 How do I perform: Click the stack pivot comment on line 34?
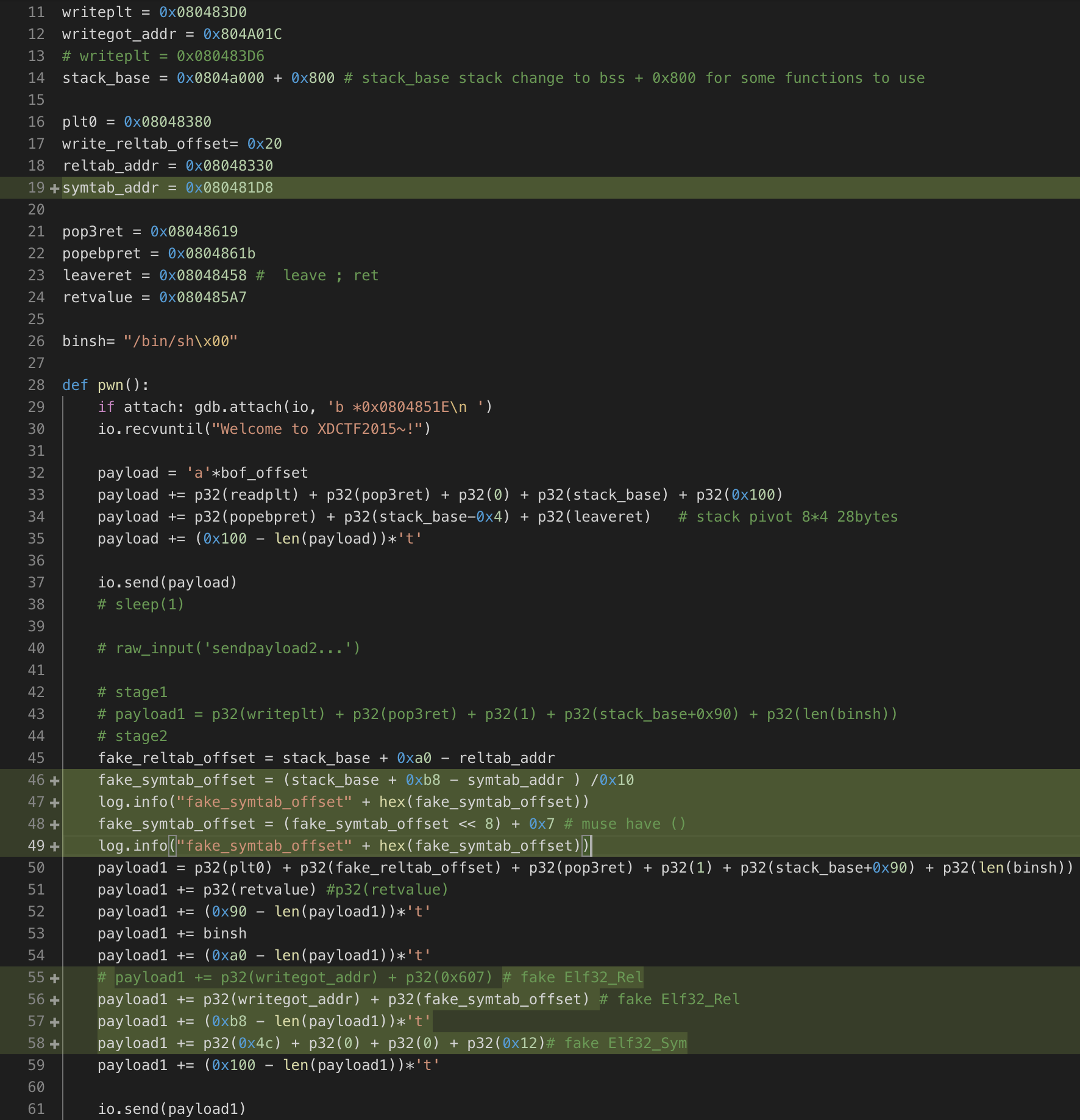pyautogui.click(x=788, y=517)
